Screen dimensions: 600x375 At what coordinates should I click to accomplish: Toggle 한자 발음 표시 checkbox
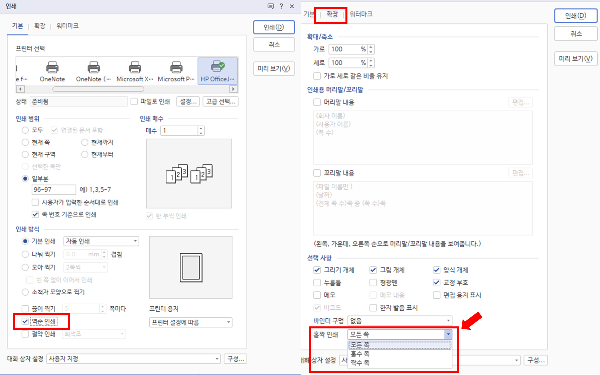(373, 308)
